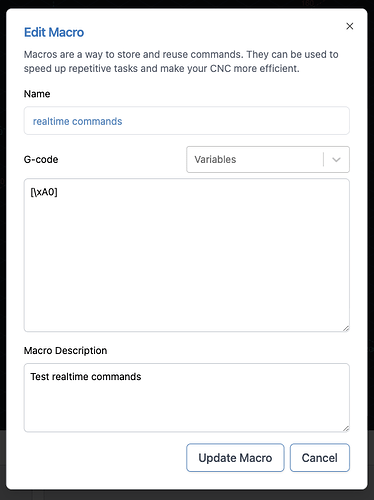
Task: Close the Edit Macro dialog
Action: [x=349, y=26]
